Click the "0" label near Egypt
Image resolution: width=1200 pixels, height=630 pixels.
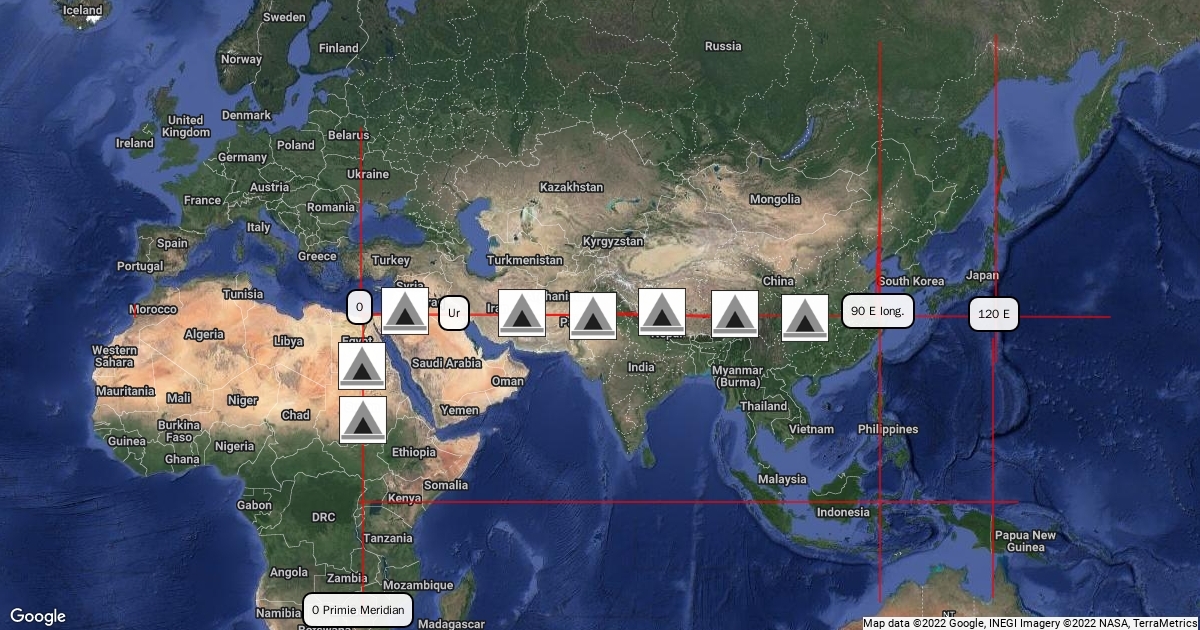coord(359,306)
